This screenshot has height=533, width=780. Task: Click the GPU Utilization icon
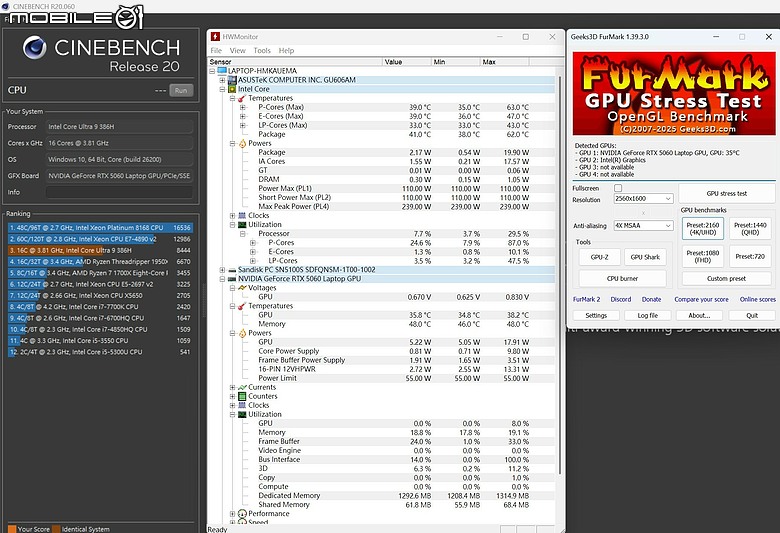(242, 414)
